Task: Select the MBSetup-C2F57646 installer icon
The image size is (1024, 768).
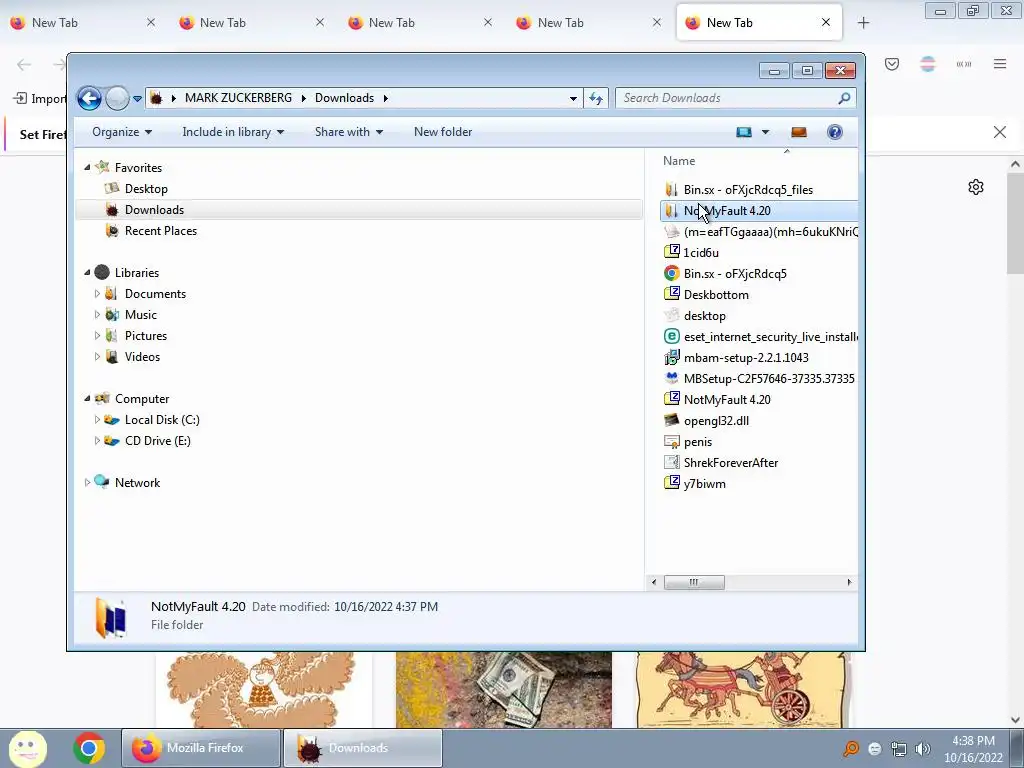Action: [671, 378]
